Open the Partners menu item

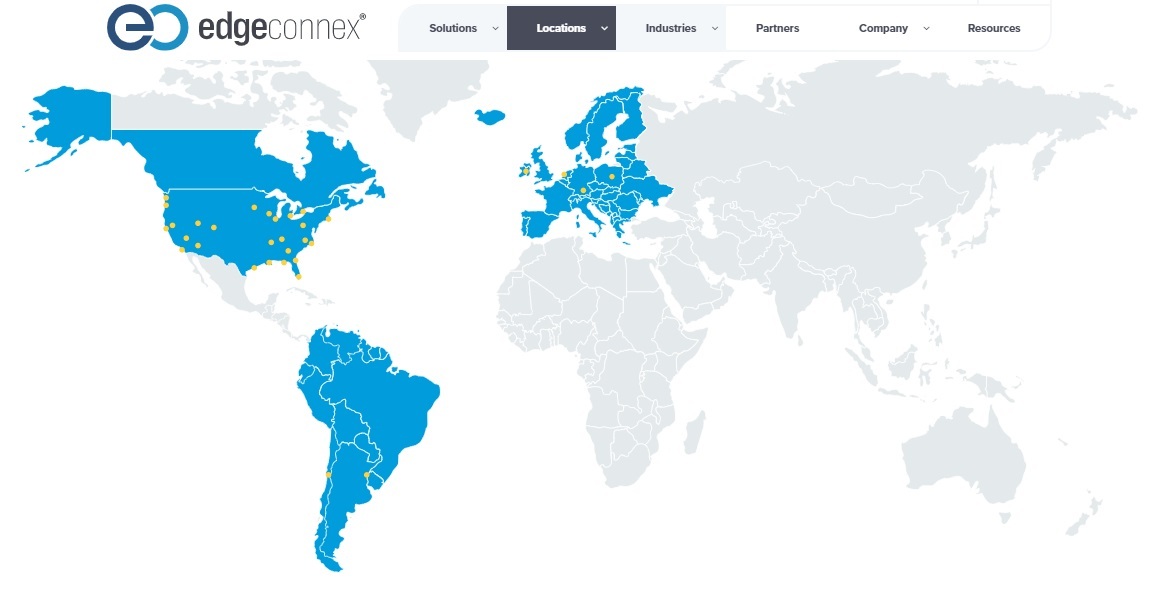(777, 28)
